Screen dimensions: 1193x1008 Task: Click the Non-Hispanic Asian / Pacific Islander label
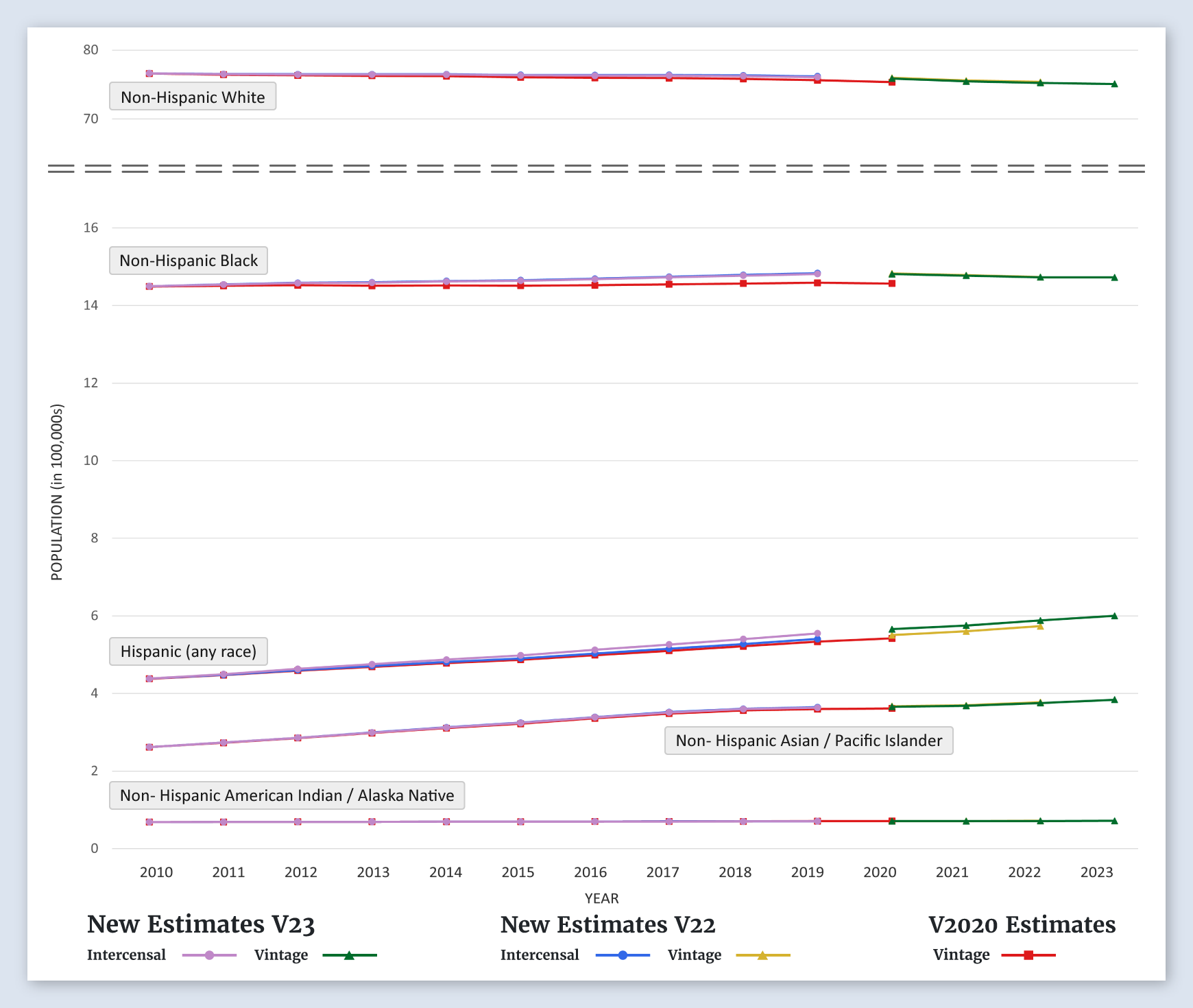808,741
